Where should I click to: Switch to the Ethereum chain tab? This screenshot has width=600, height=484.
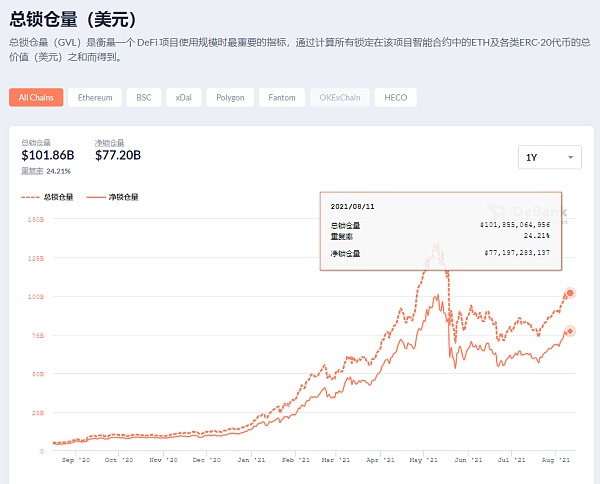coord(97,97)
